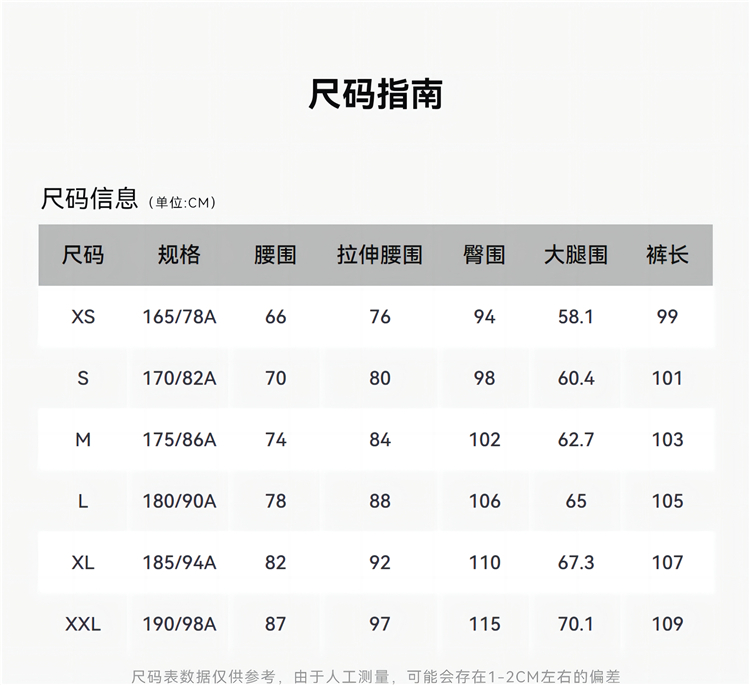
Task: Click the 拉伸腰围 column header
Action: (x=379, y=255)
